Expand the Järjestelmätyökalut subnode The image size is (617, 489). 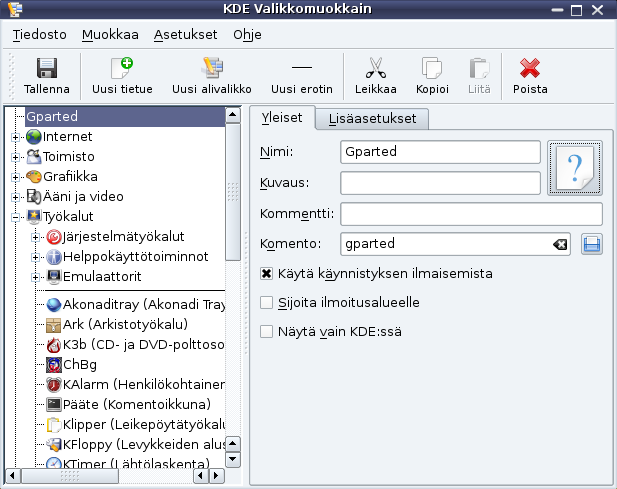pyautogui.click(x=35, y=237)
